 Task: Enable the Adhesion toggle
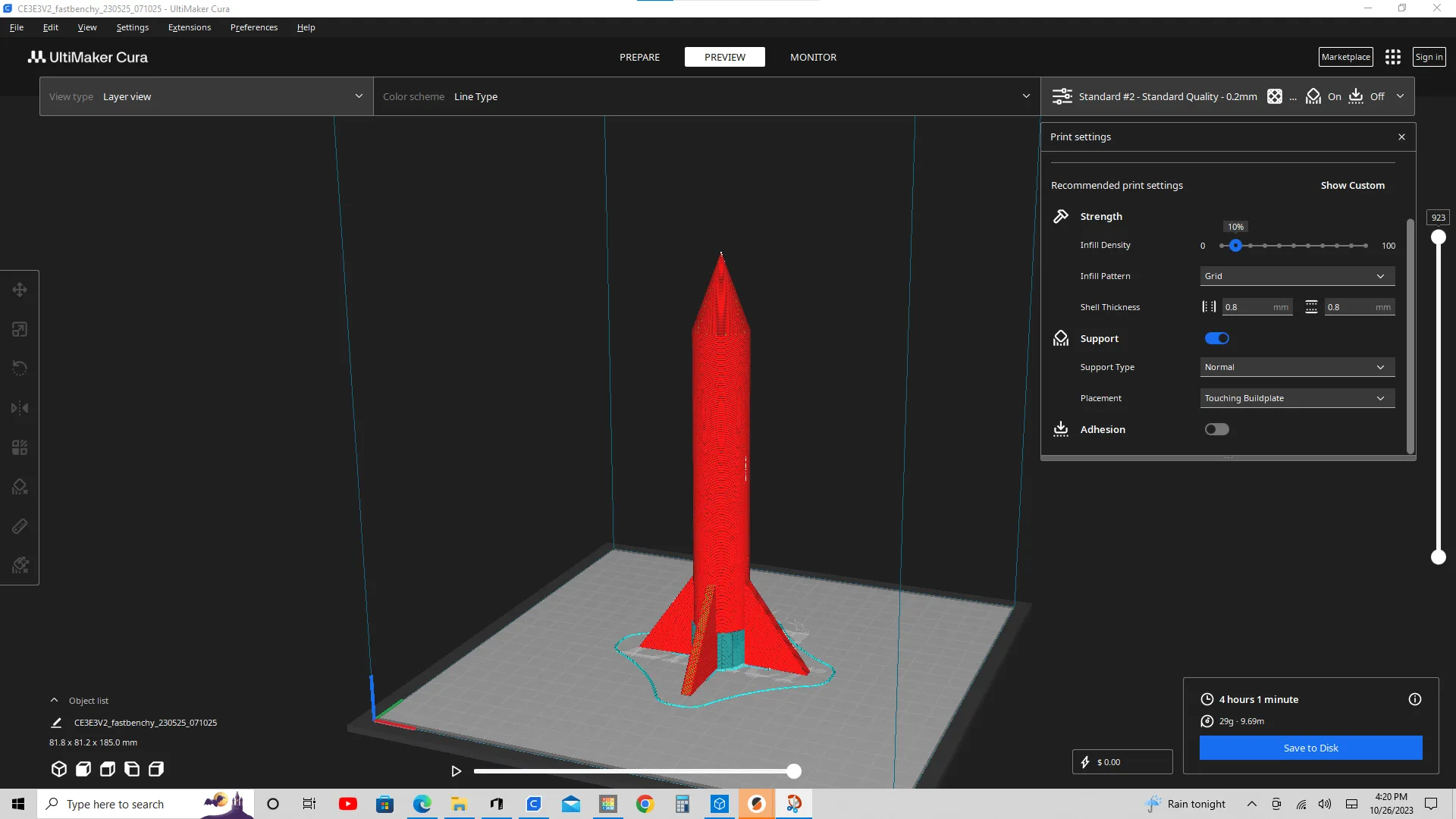tap(1216, 429)
